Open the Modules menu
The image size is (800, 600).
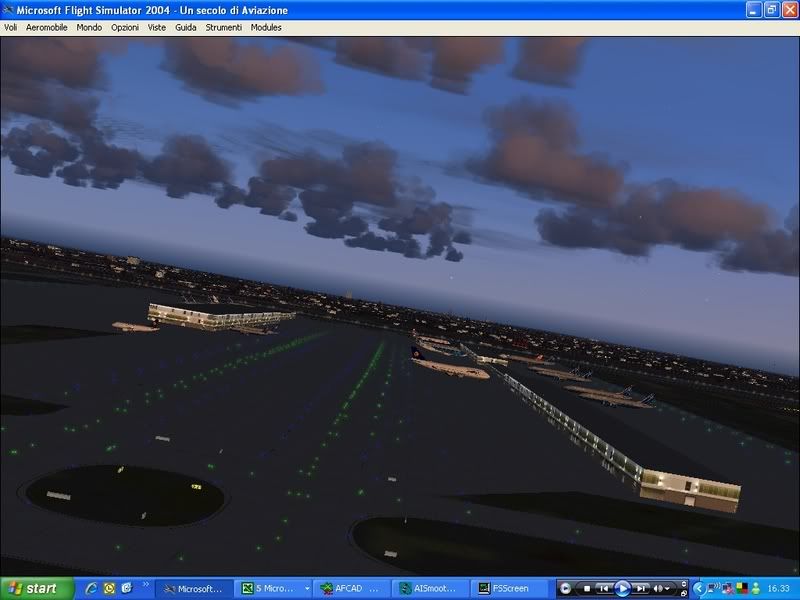tap(266, 28)
